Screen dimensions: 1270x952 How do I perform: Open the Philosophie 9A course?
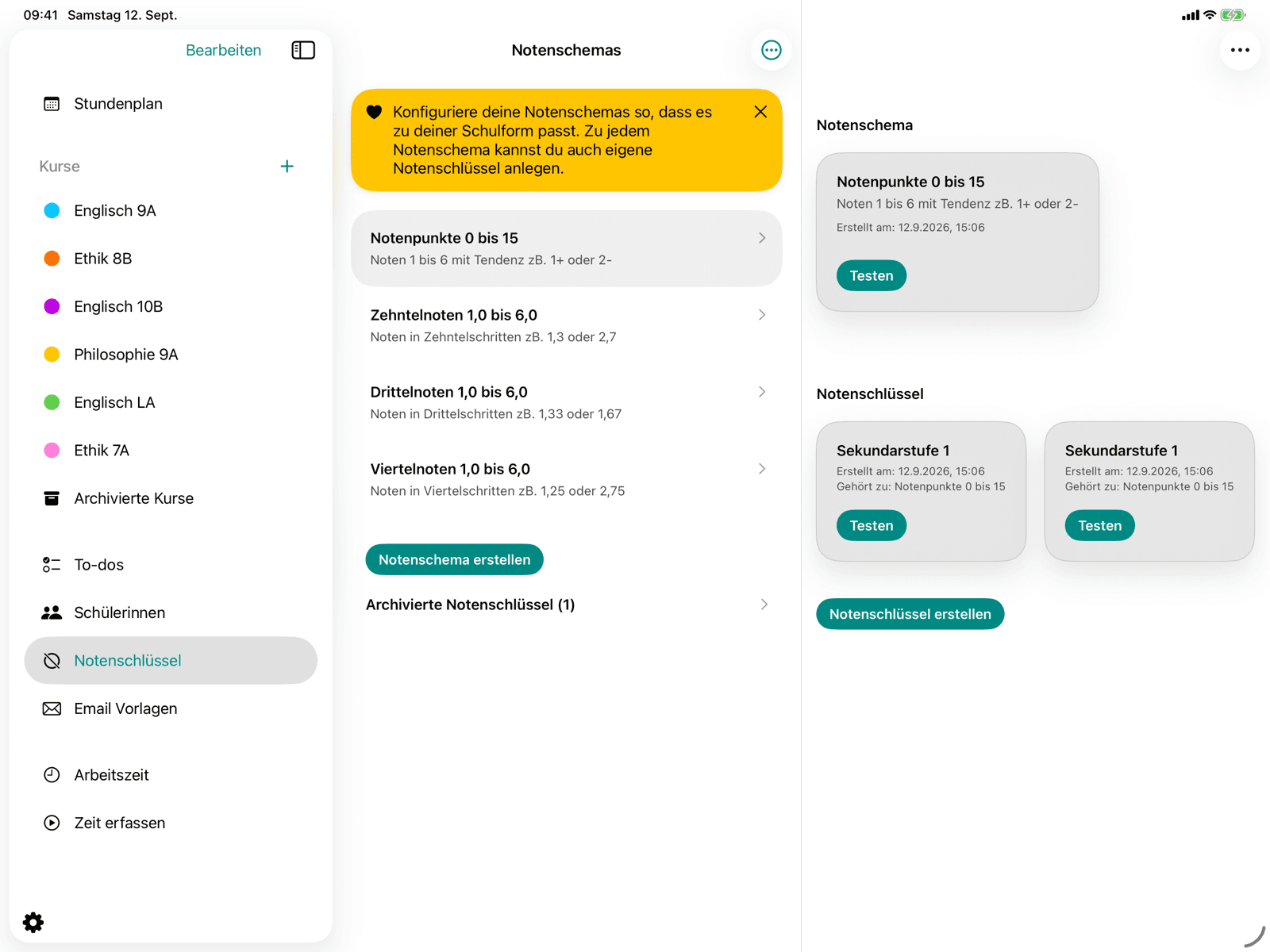171,355
